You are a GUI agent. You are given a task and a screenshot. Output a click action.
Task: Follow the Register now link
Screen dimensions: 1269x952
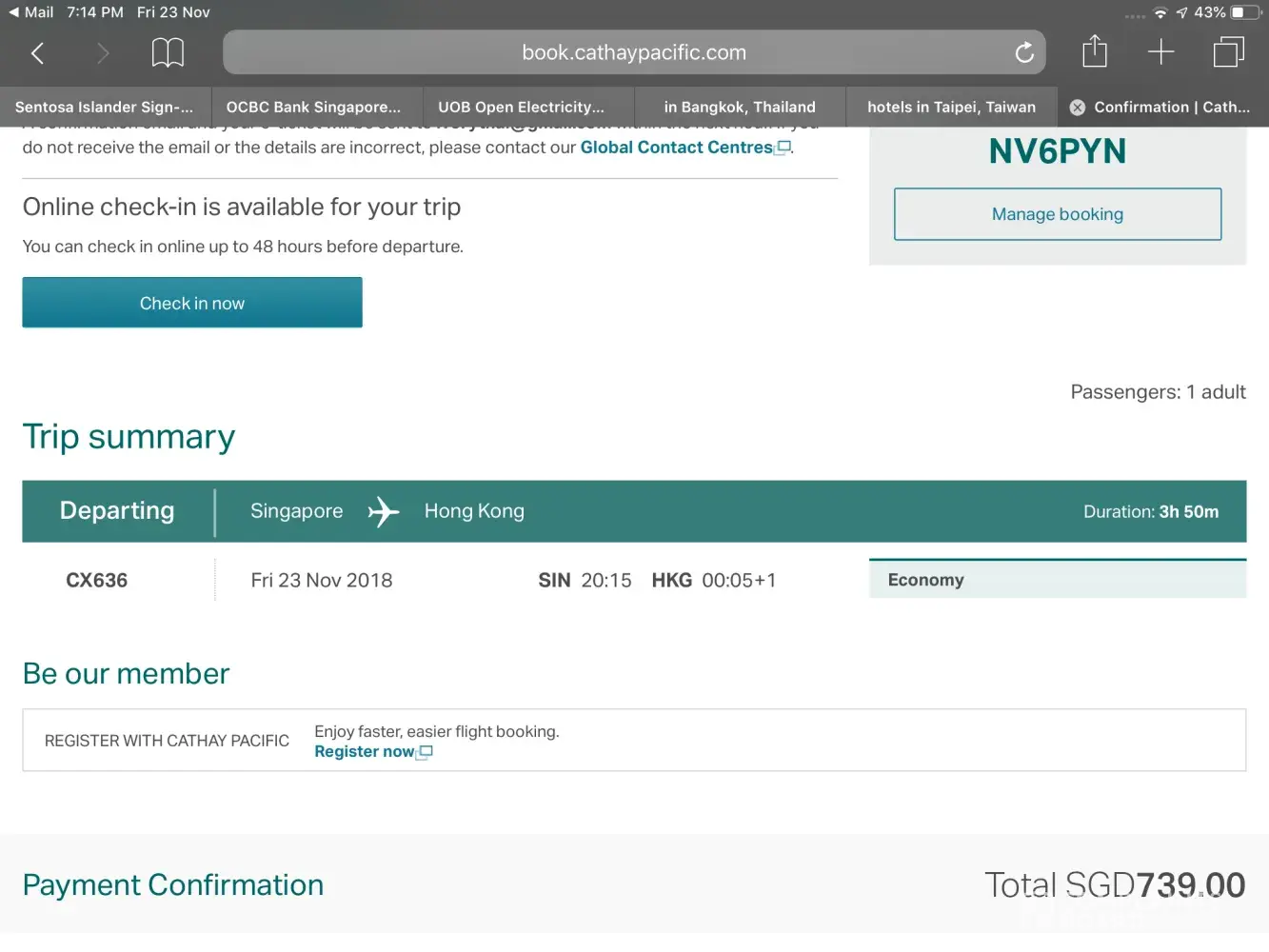tap(365, 752)
